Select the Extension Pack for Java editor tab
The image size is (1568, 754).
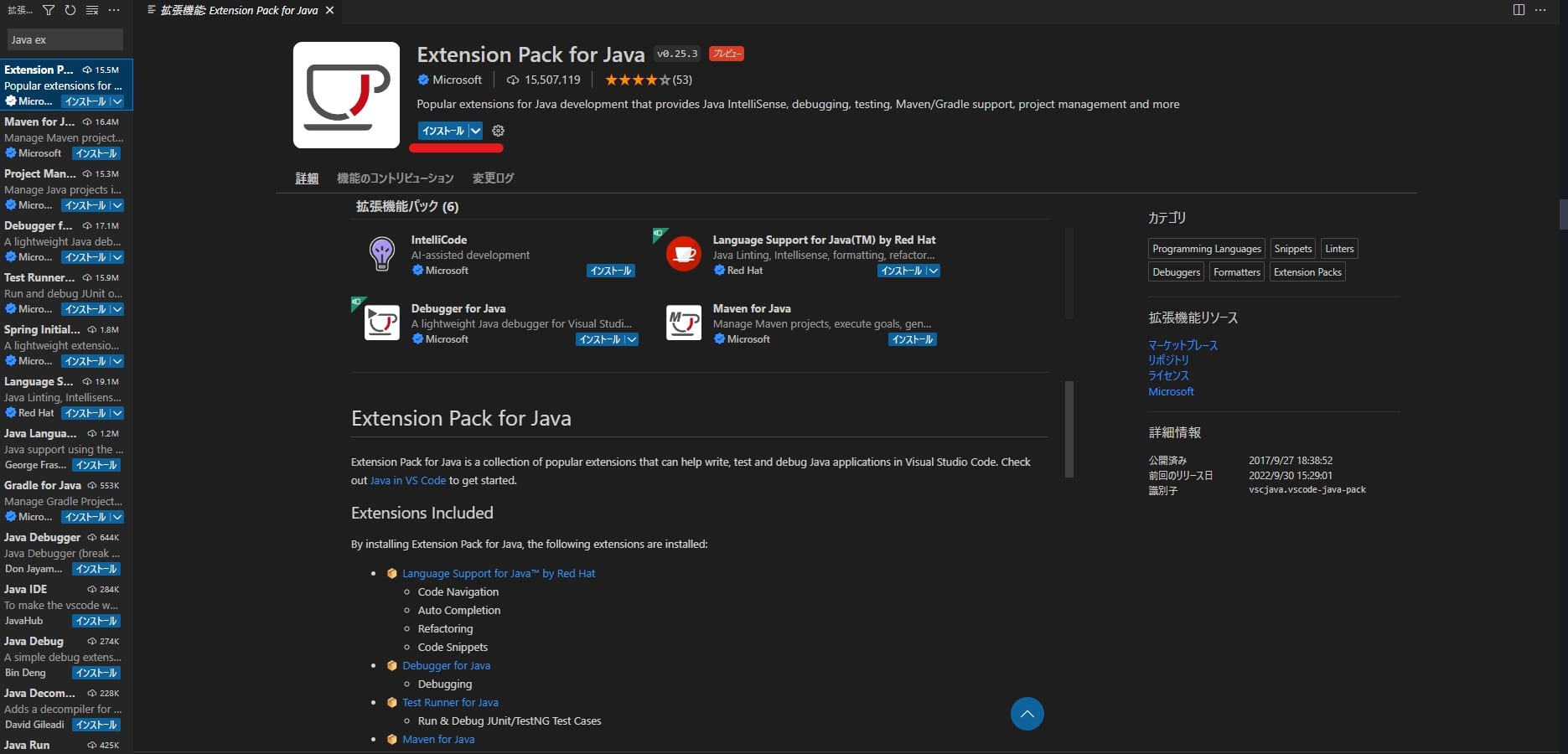[x=240, y=10]
